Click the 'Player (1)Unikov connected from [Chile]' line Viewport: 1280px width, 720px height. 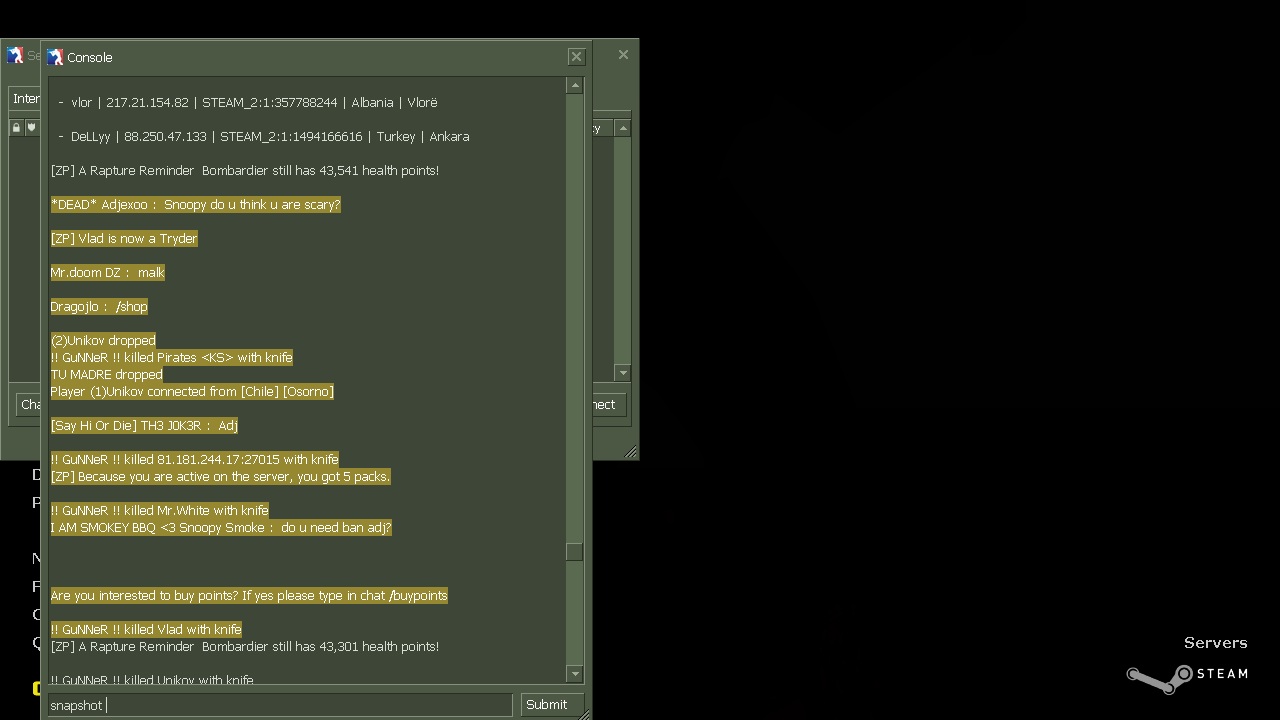[x=192, y=391]
